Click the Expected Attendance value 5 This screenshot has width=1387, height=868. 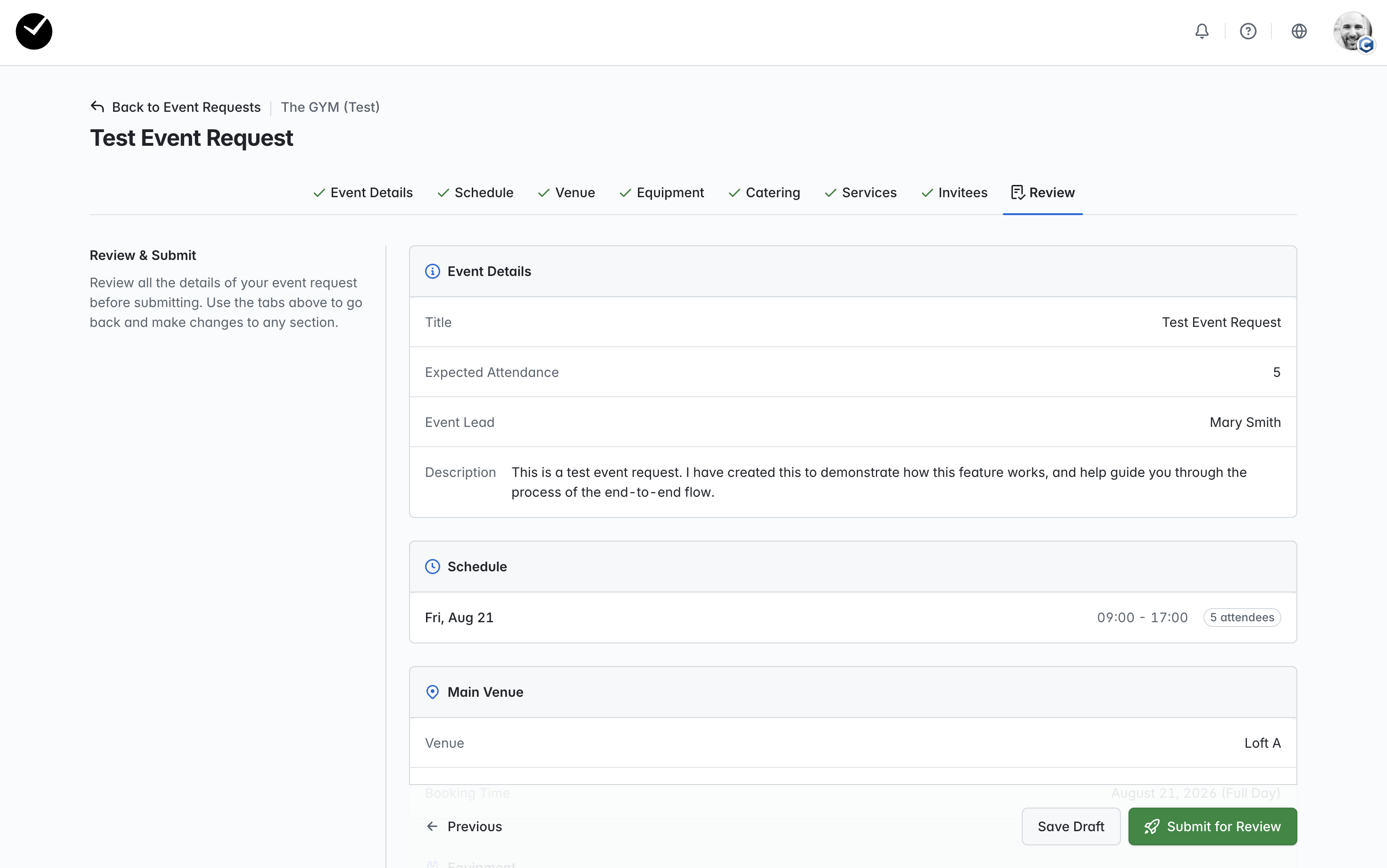1277,373
